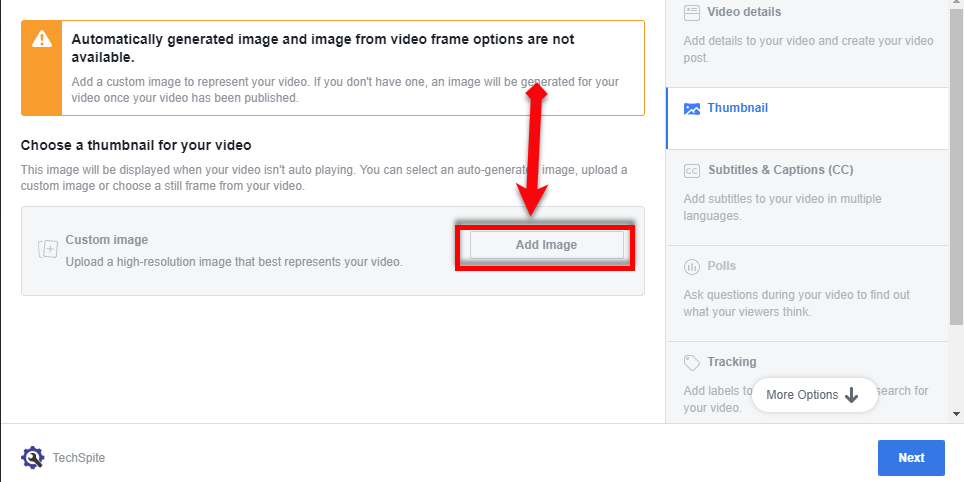Click the sidebar scrollbar down arrow
This screenshot has width=964, height=482.
click(x=956, y=412)
